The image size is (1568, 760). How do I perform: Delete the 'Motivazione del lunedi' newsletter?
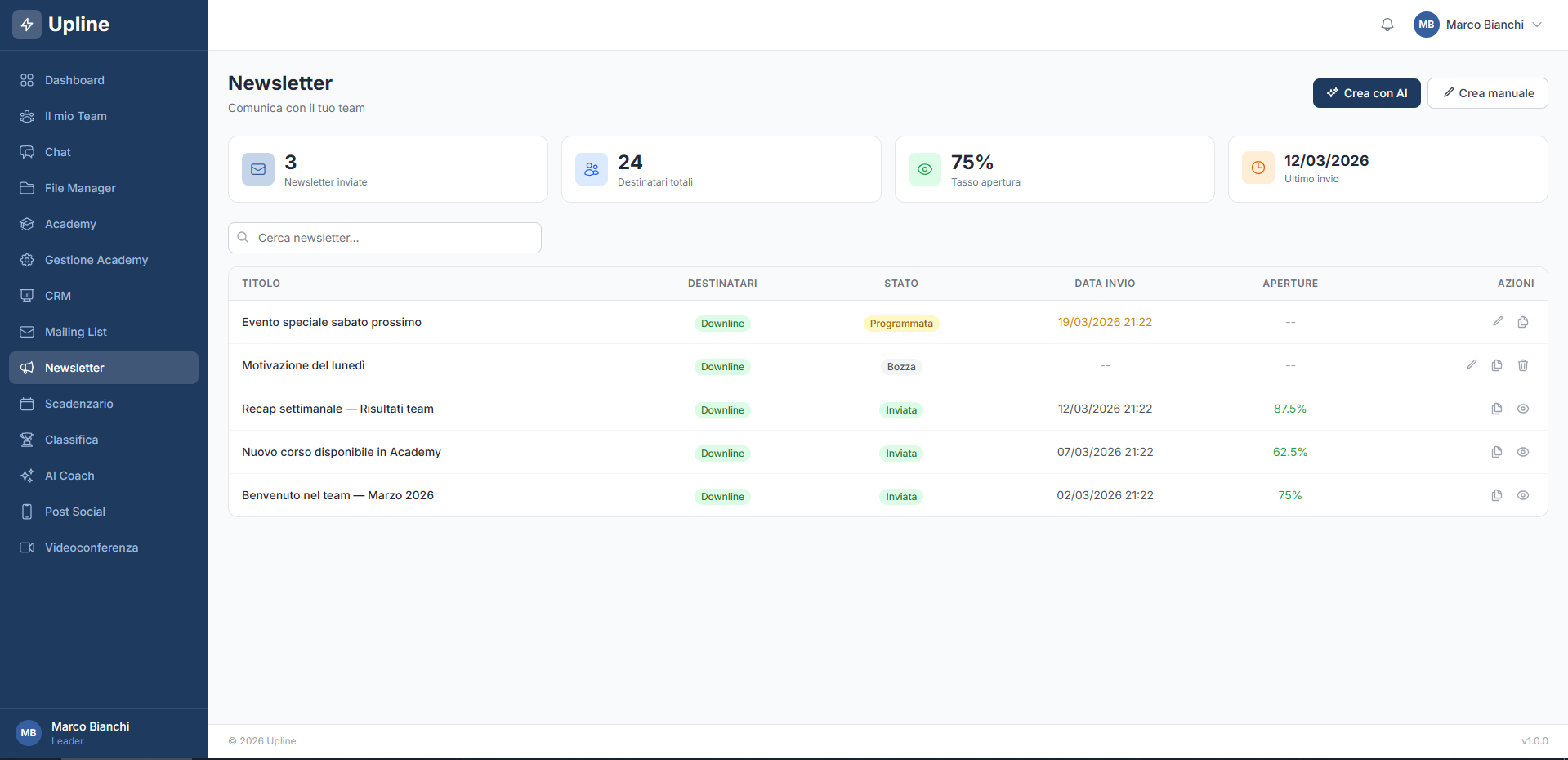1522,365
